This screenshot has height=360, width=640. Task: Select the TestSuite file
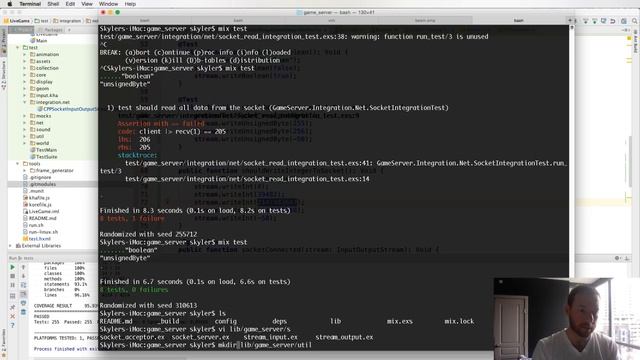(44, 157)
